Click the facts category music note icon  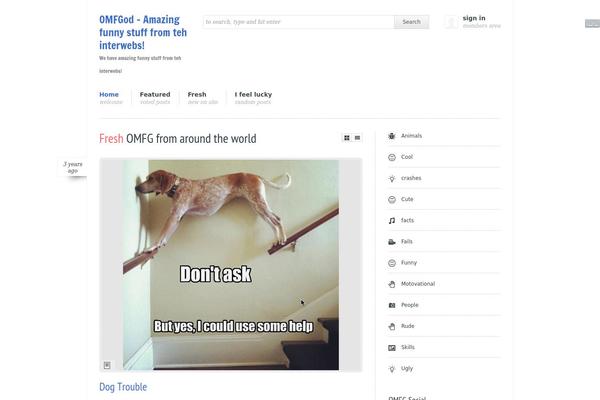pyautogui.click(x=392, y=220)
